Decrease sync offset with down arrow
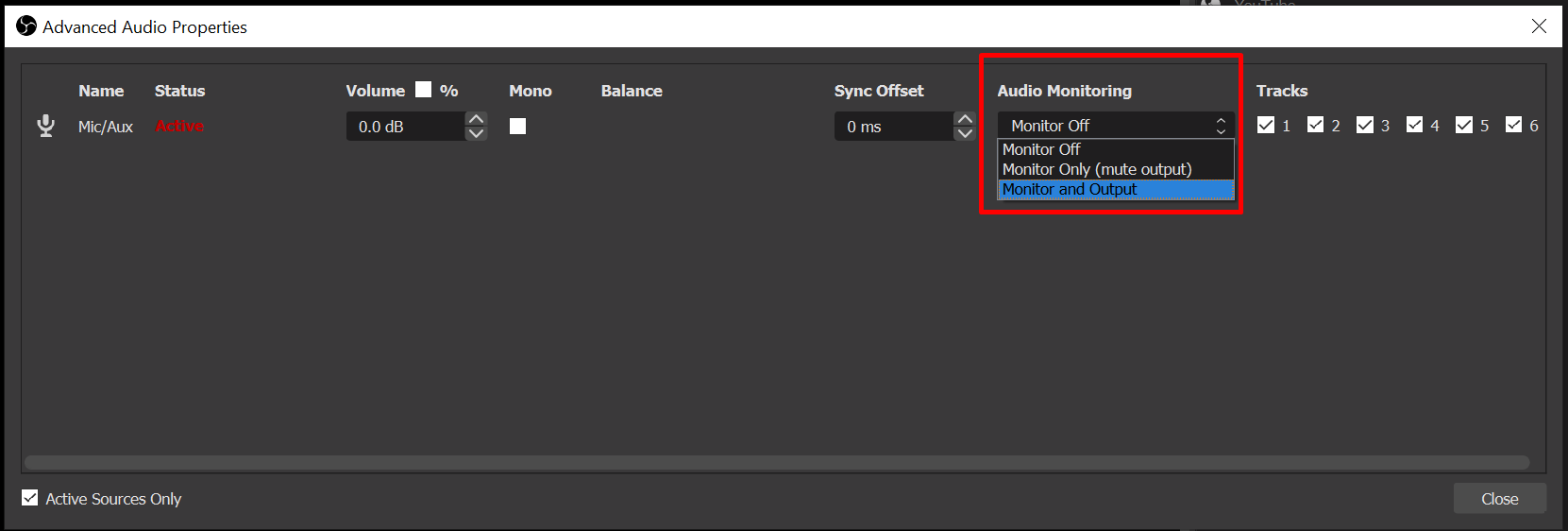This screenshot has width=1568, height=531. click(965, 133)
